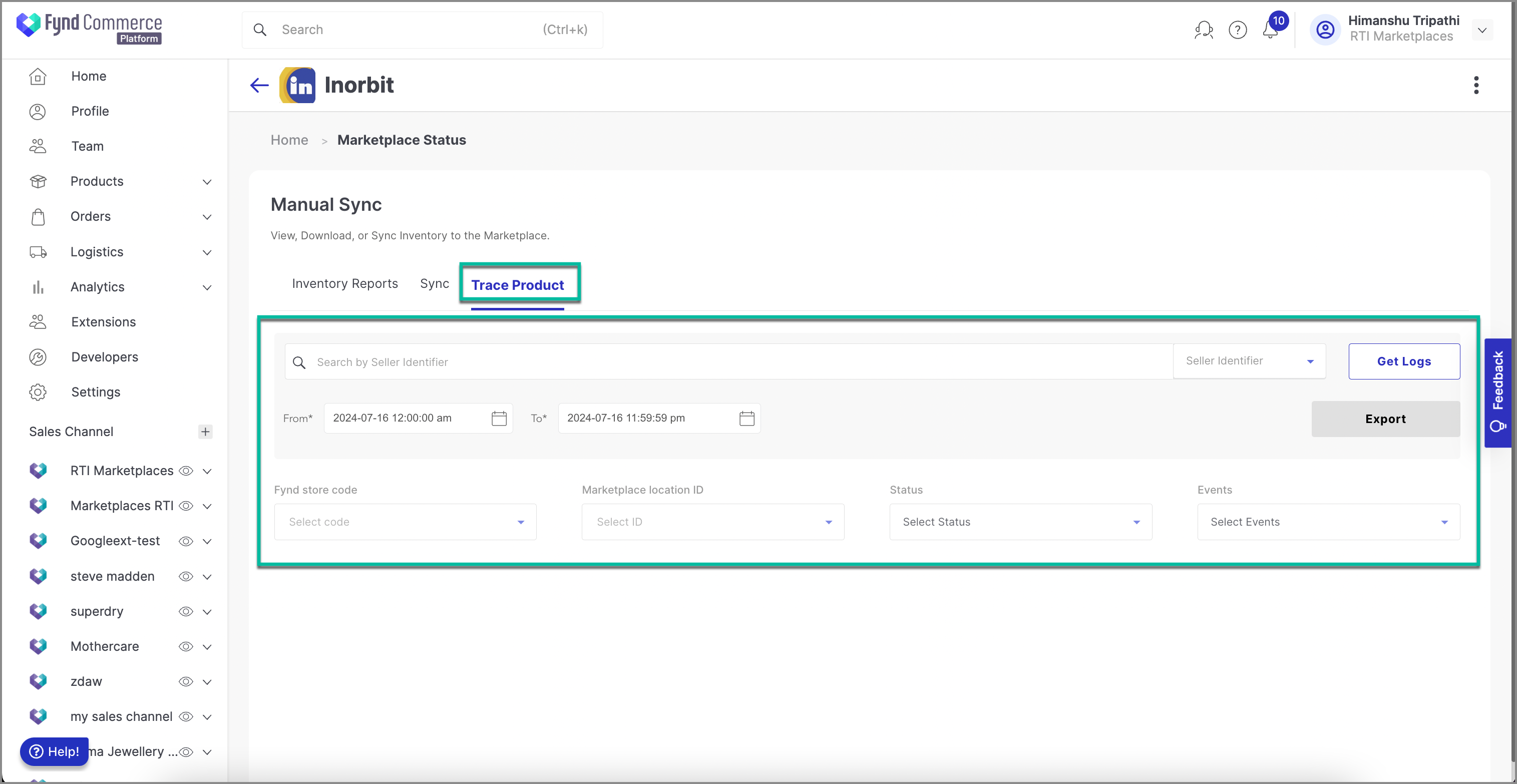The image size is (1517, 784).
Task: Click the Settings gear icon
Action: coord(38,393)
